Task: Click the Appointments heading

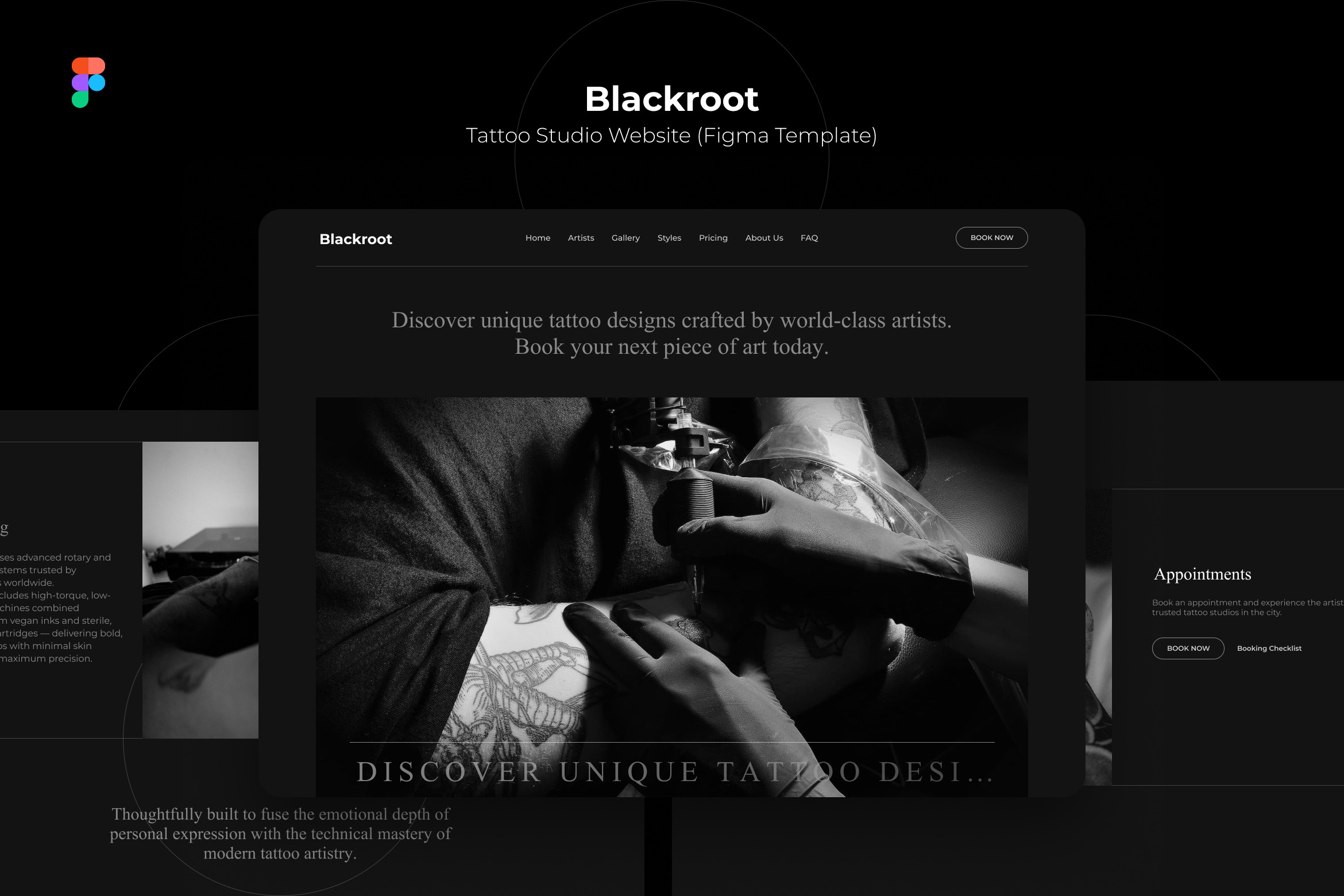Action: 1202,574
